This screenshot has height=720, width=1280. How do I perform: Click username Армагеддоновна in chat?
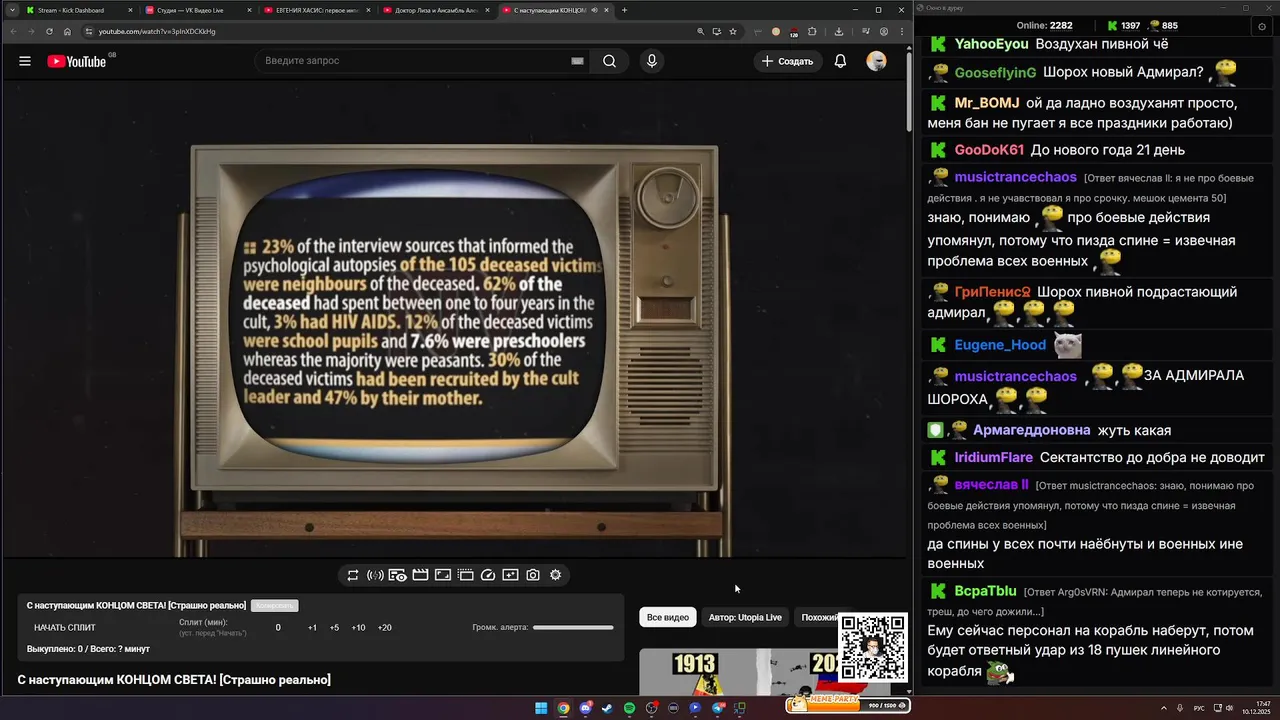click(1032, 430)
